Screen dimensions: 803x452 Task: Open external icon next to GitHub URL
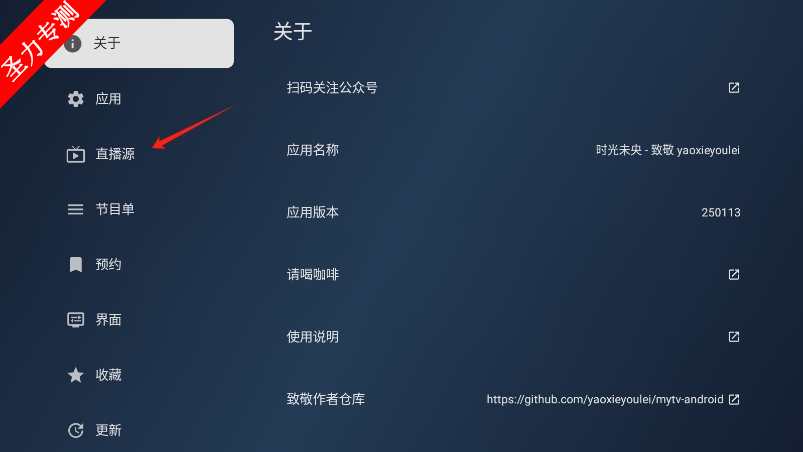pyautogui.click(x=734, y=399)
